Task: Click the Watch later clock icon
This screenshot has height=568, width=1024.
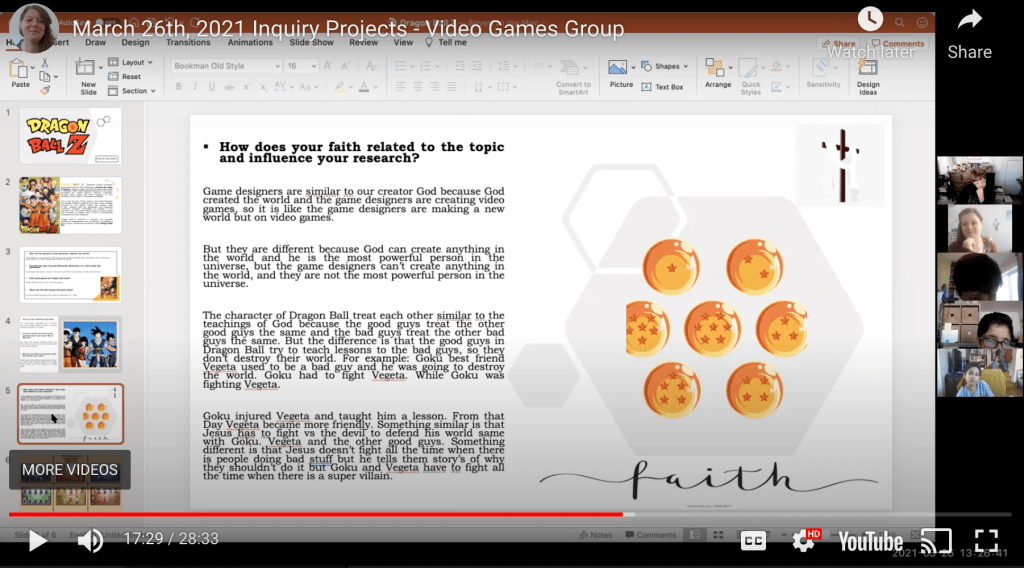Action: (870, 20)
